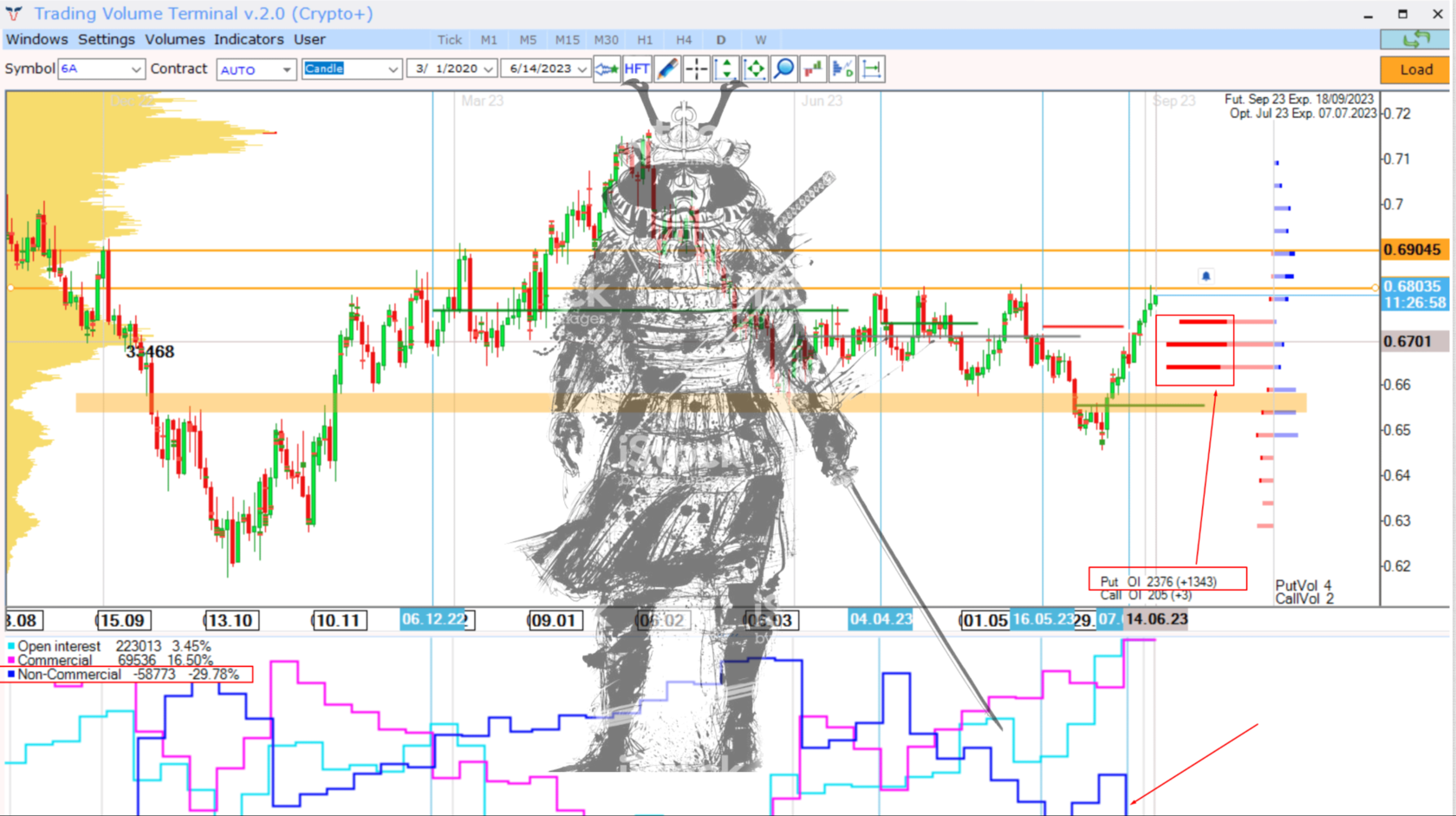Open the Settings menu
The width and height of the screenshot is (1456, 816).
coord(107,39)
